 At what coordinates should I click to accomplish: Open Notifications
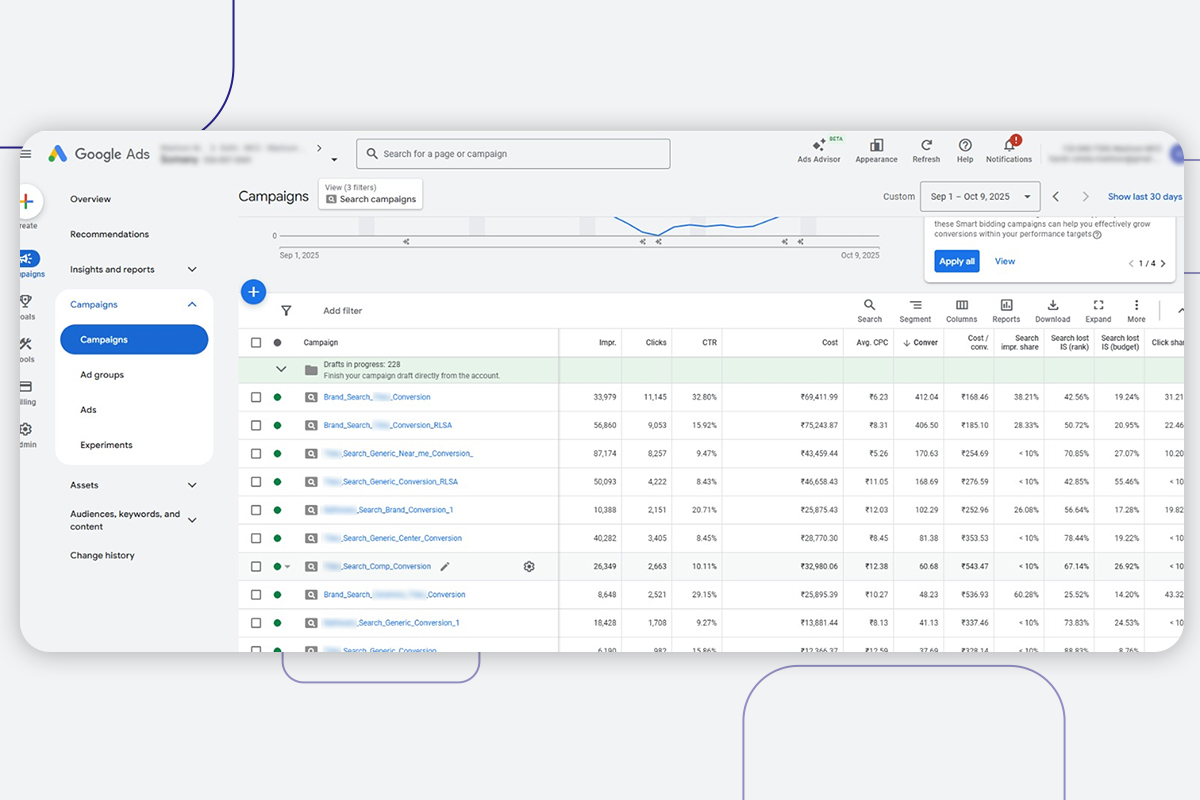[1008, 150]
